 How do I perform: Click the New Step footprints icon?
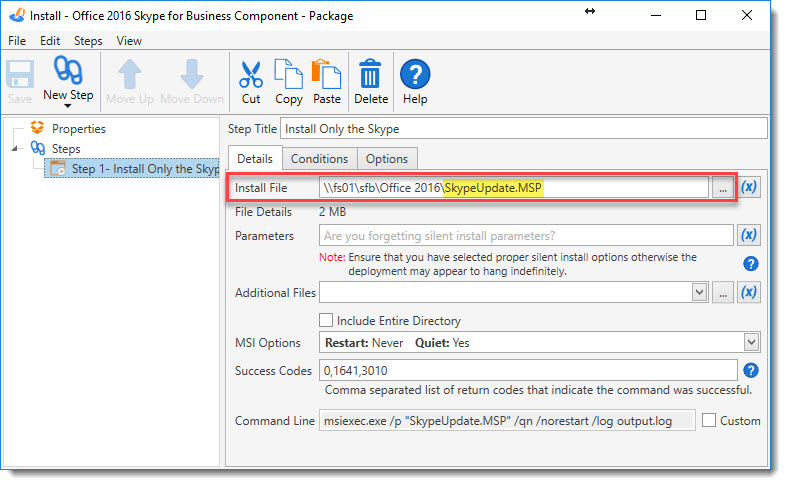[x=68, y=70]
